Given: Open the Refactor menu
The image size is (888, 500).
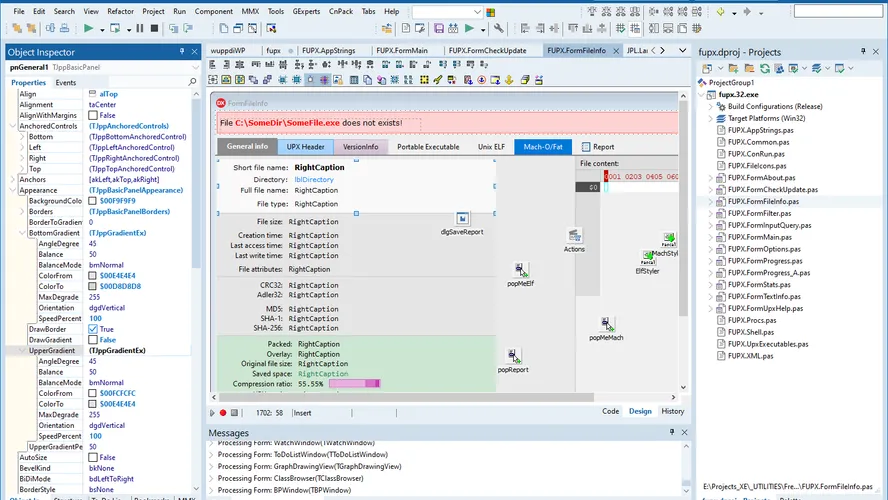Looking at the screenshot, I should click(x=120, y=11).
